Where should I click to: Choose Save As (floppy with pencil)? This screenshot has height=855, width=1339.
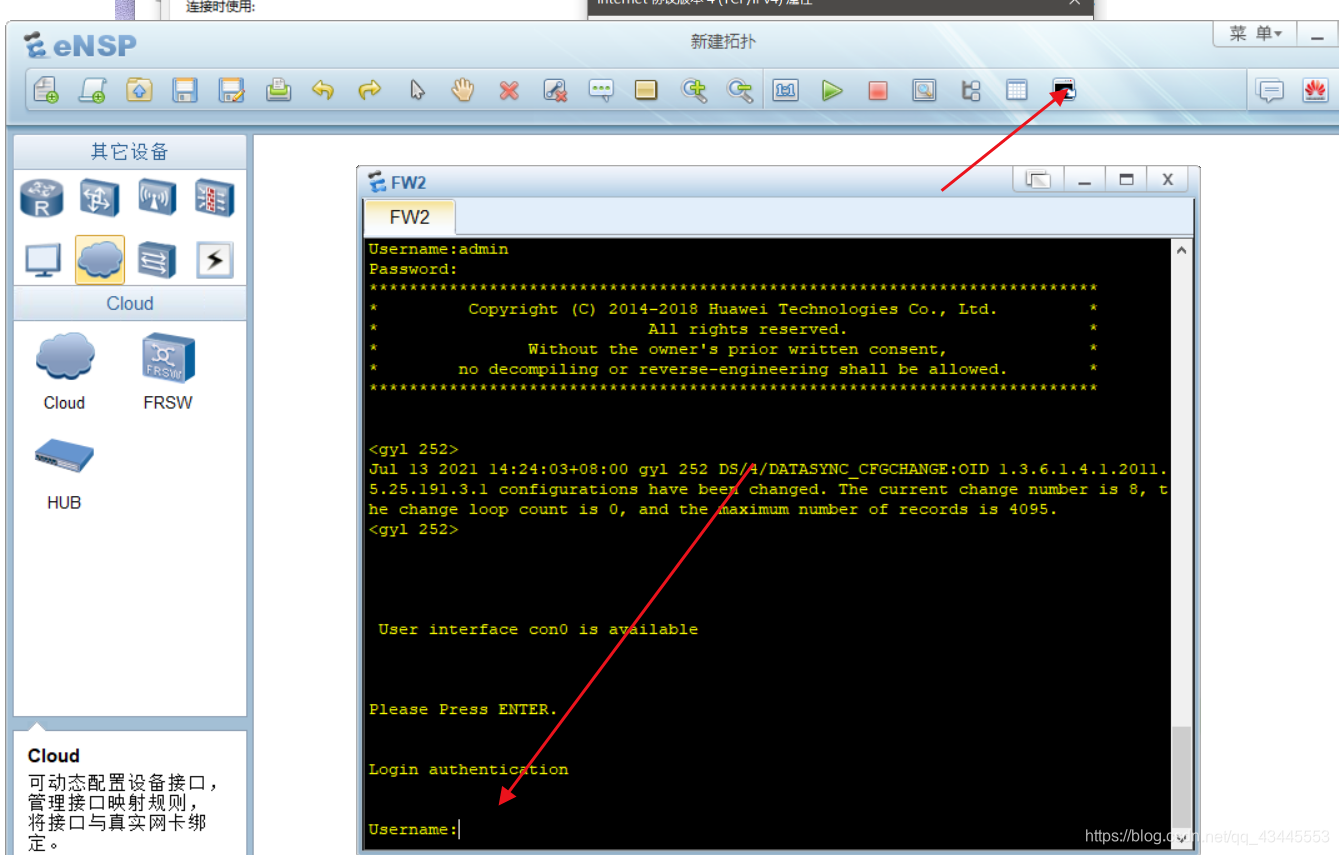pos(232,91)
